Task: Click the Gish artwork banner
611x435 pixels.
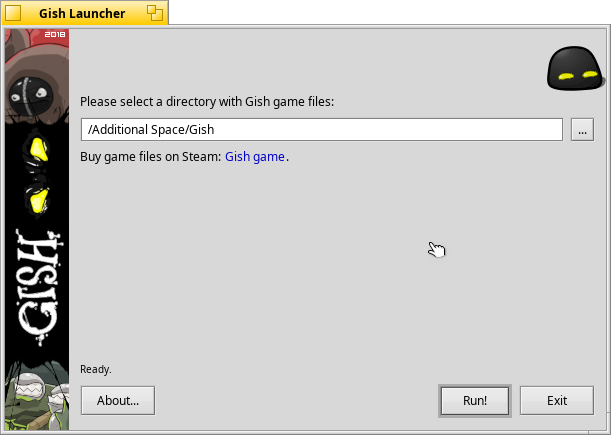Action: pyautogui.click(x=37, y=230)
